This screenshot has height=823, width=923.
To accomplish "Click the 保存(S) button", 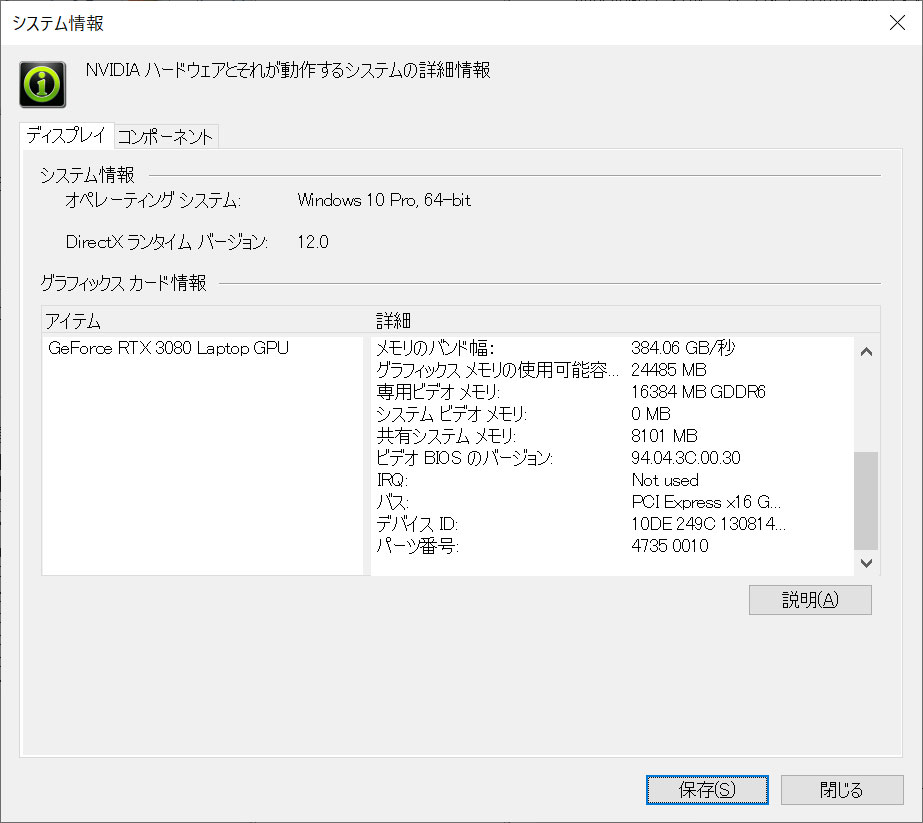I will click(x=707, y=789).
